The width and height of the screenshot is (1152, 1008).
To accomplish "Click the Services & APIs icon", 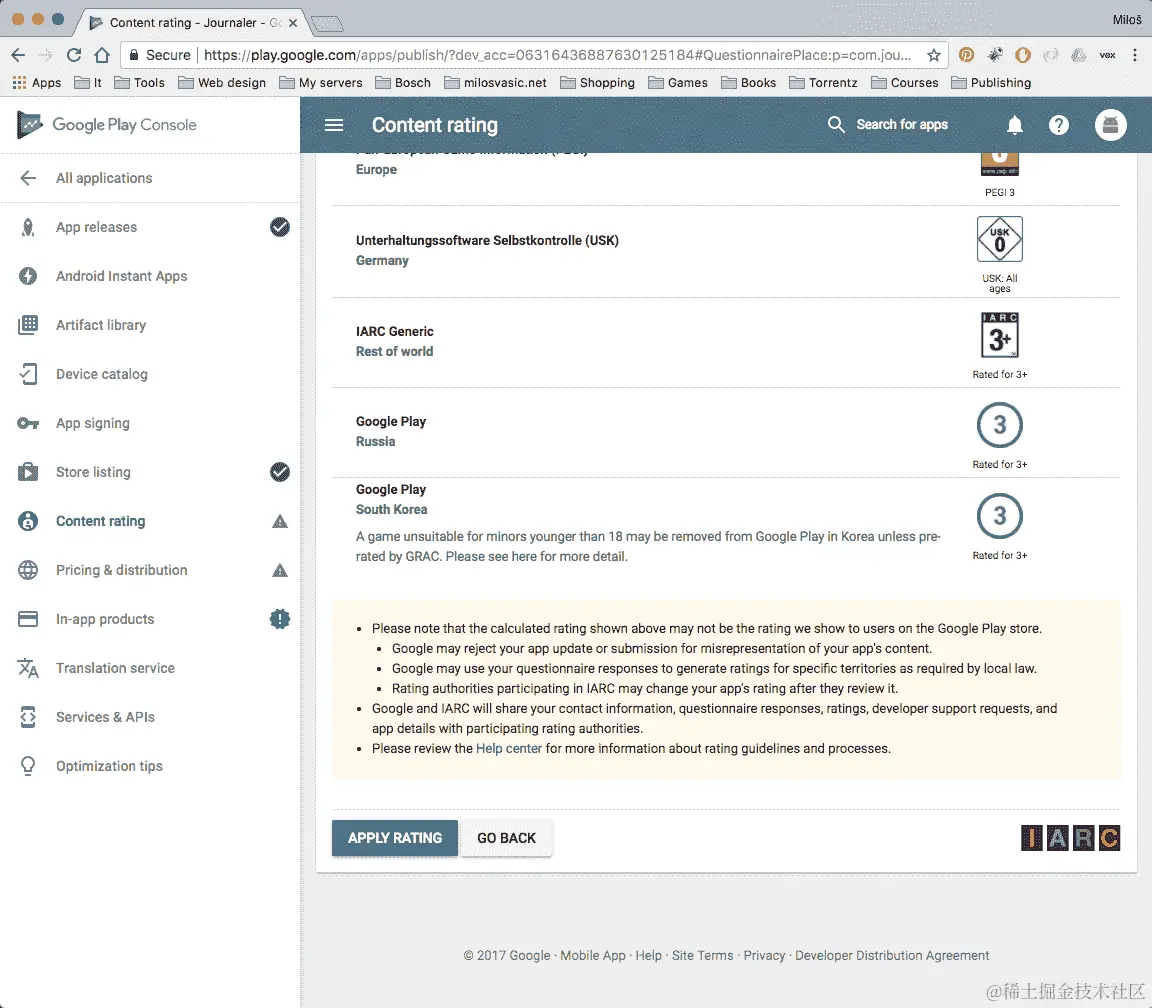I will tap(28, 717).
